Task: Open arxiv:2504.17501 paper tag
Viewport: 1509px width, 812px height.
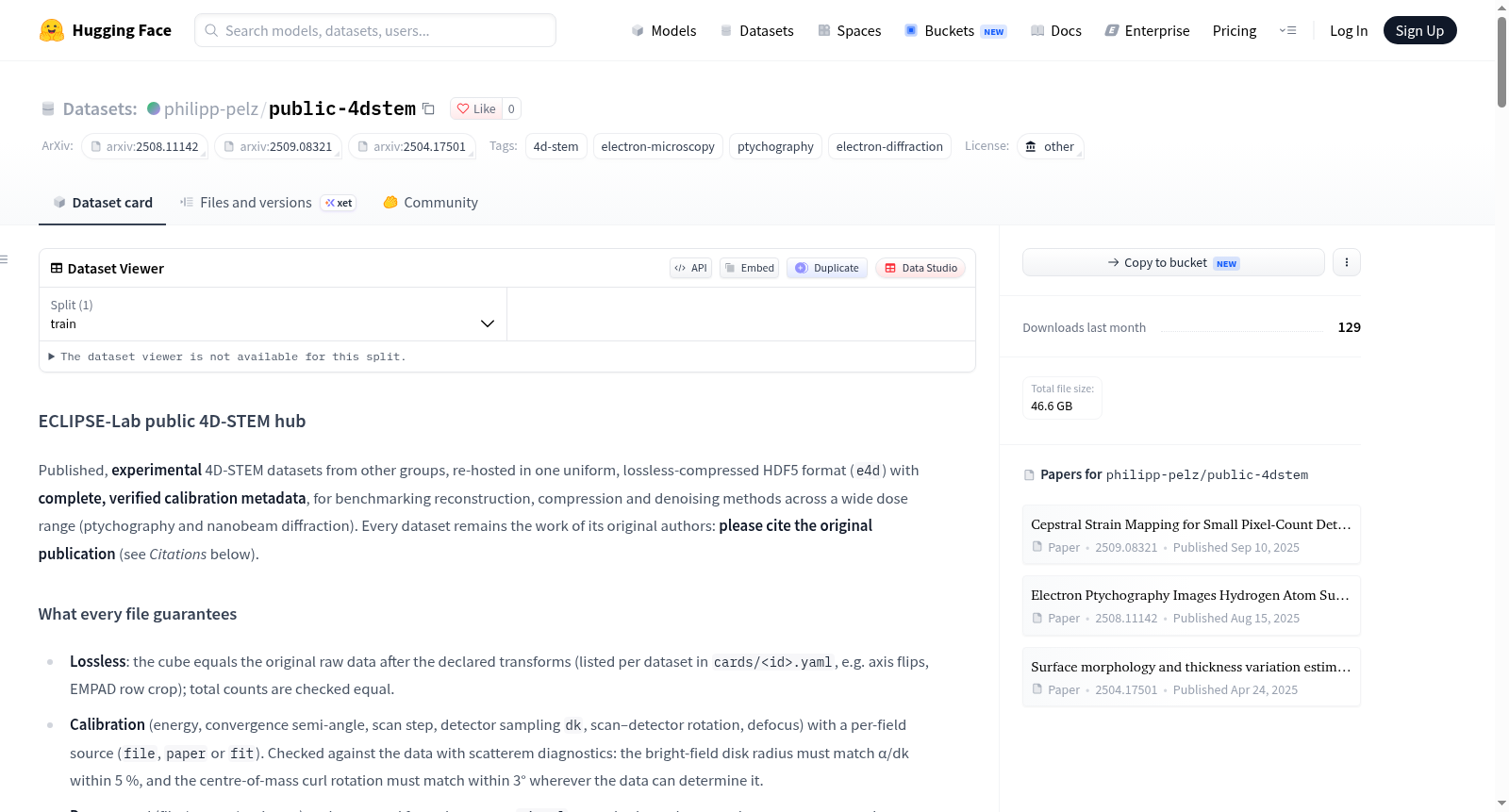Action: [412, 146]
